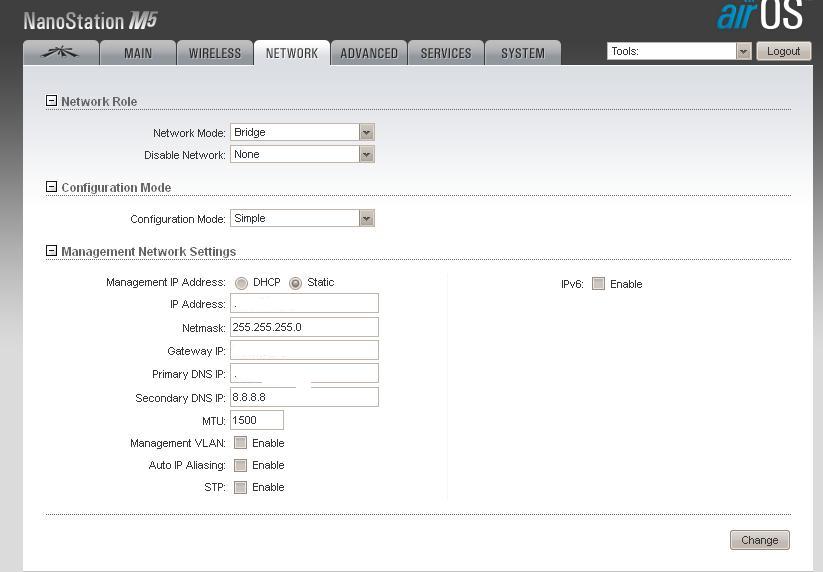Open the Disable Network dropdown
The width and height of the screenshot is (823, 572).
coord(302,154)
